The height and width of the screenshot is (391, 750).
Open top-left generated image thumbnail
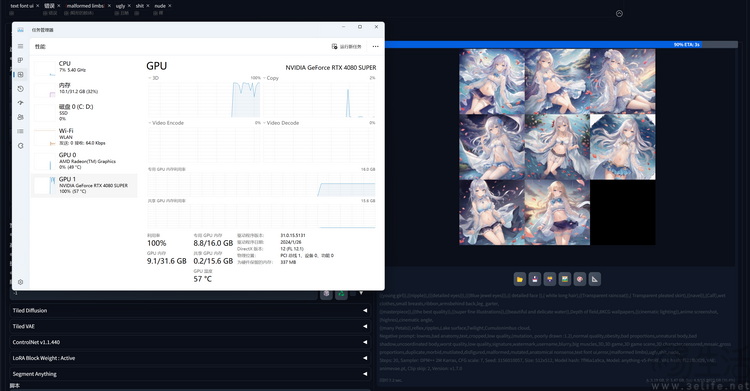pyautogui.click(x=492, y=81)
